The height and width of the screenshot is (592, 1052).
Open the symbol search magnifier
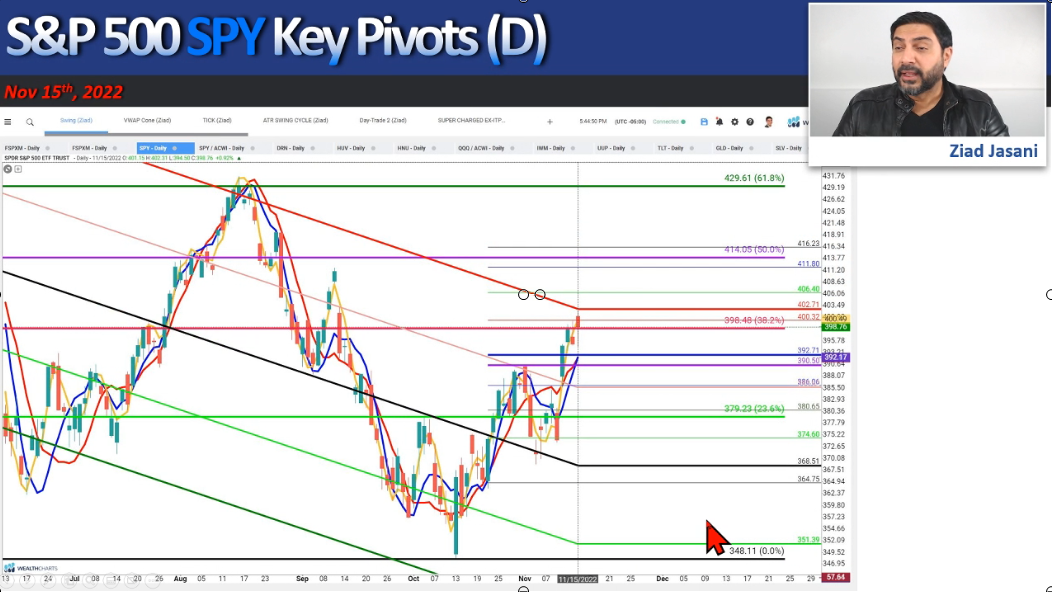(x=30, y=121)
